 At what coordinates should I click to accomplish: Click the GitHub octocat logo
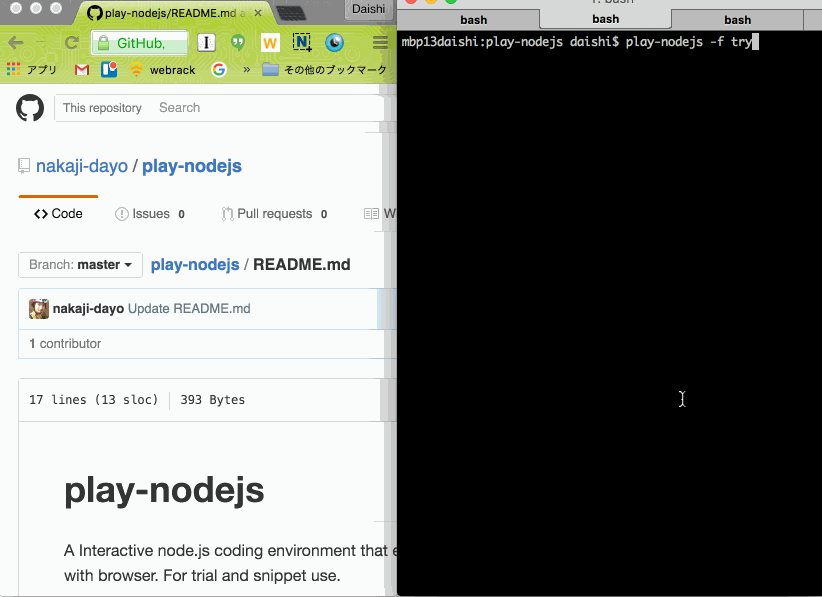(30, 108)
